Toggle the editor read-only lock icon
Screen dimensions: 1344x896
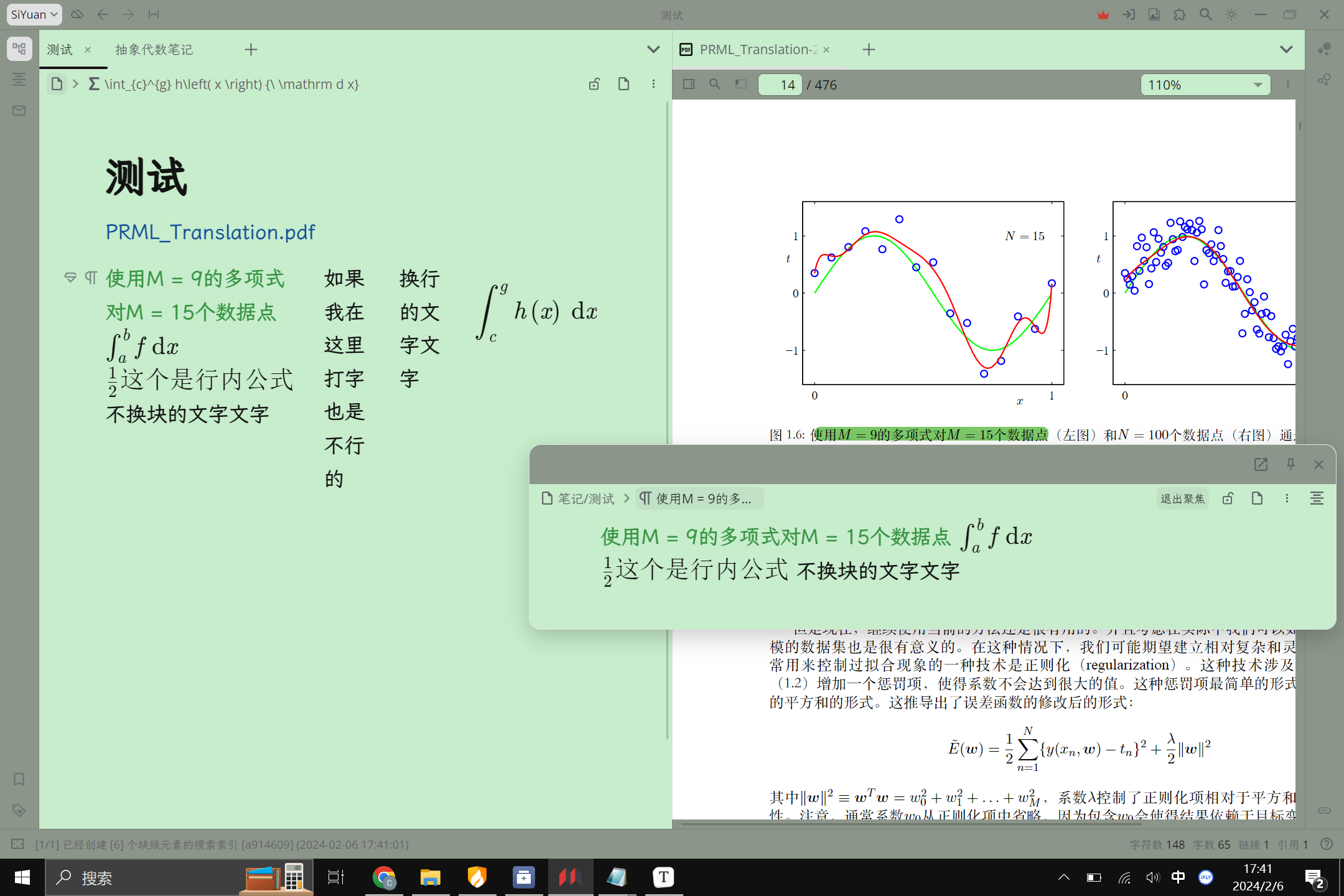coord(594,84)
